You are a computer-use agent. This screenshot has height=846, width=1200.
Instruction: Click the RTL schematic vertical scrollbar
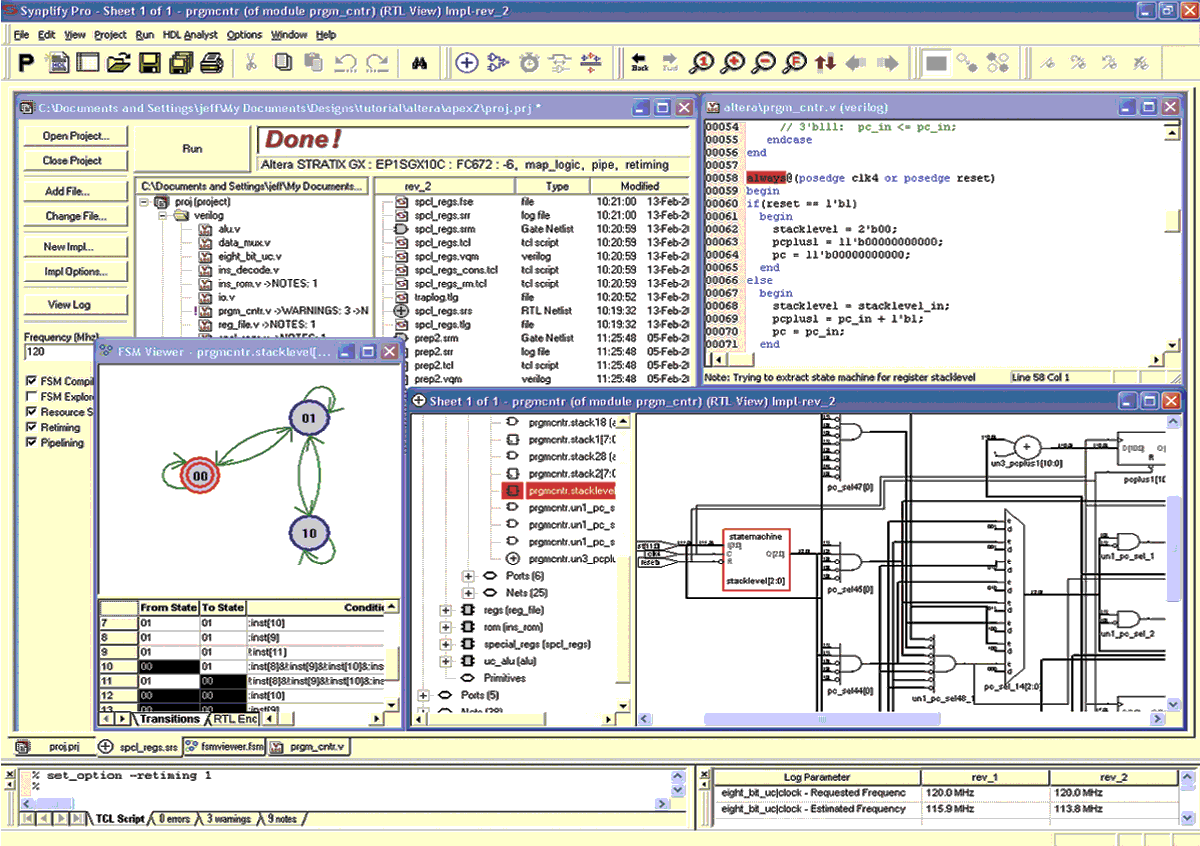(1173, 550)
